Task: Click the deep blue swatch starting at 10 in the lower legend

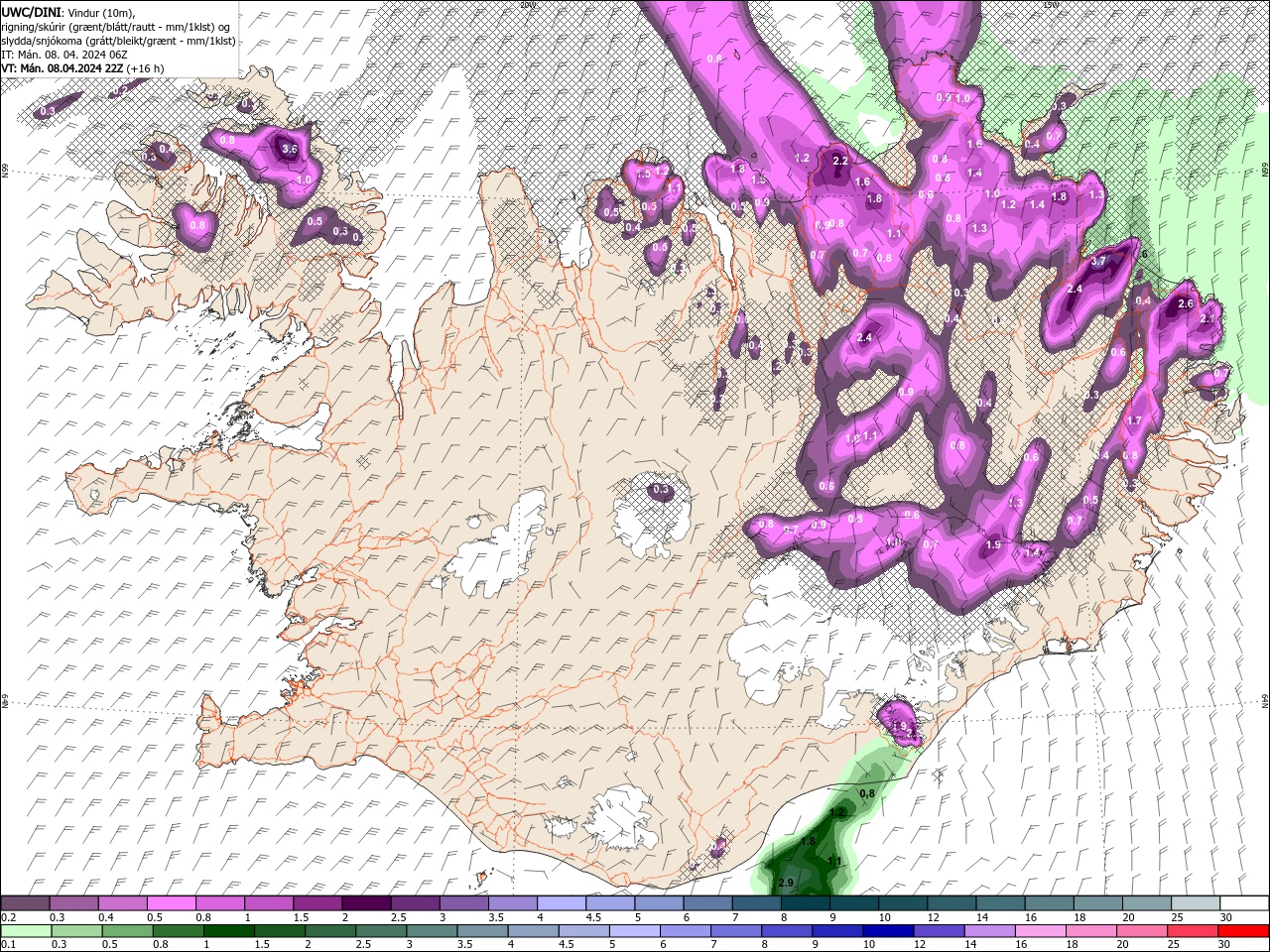Action: 888,931
